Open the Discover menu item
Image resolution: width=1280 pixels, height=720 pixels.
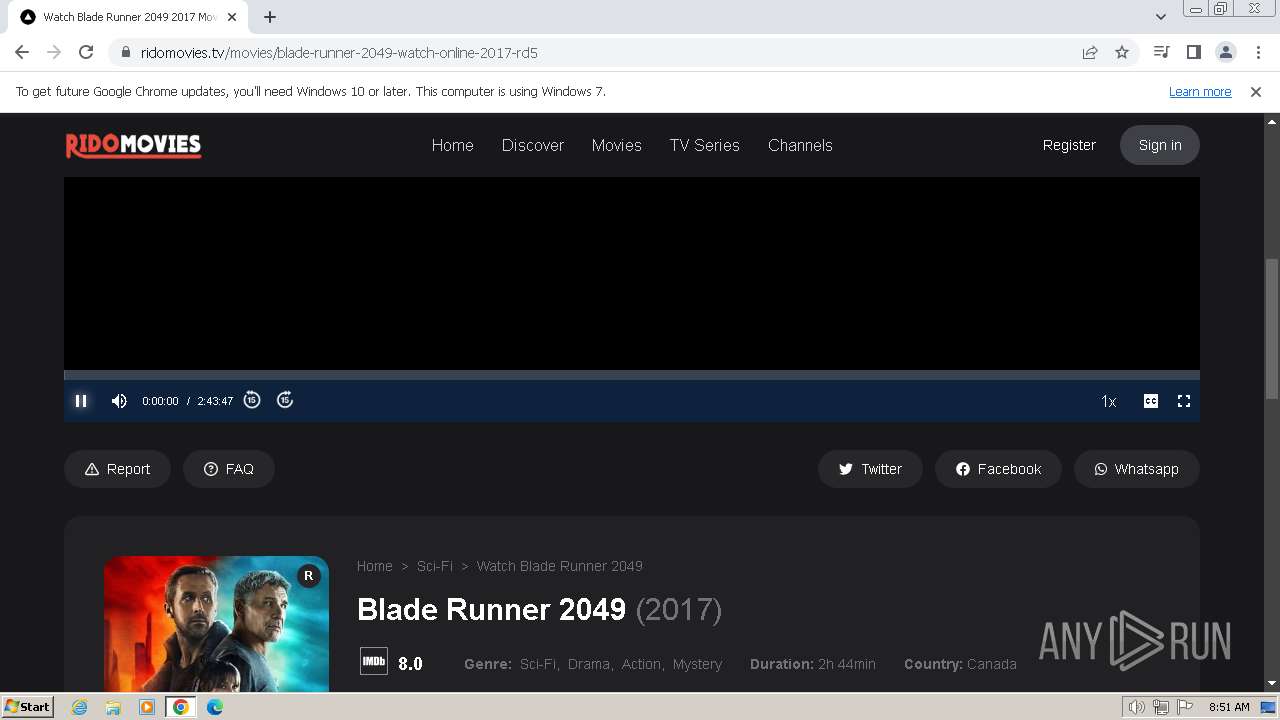(x=533, y=145)
